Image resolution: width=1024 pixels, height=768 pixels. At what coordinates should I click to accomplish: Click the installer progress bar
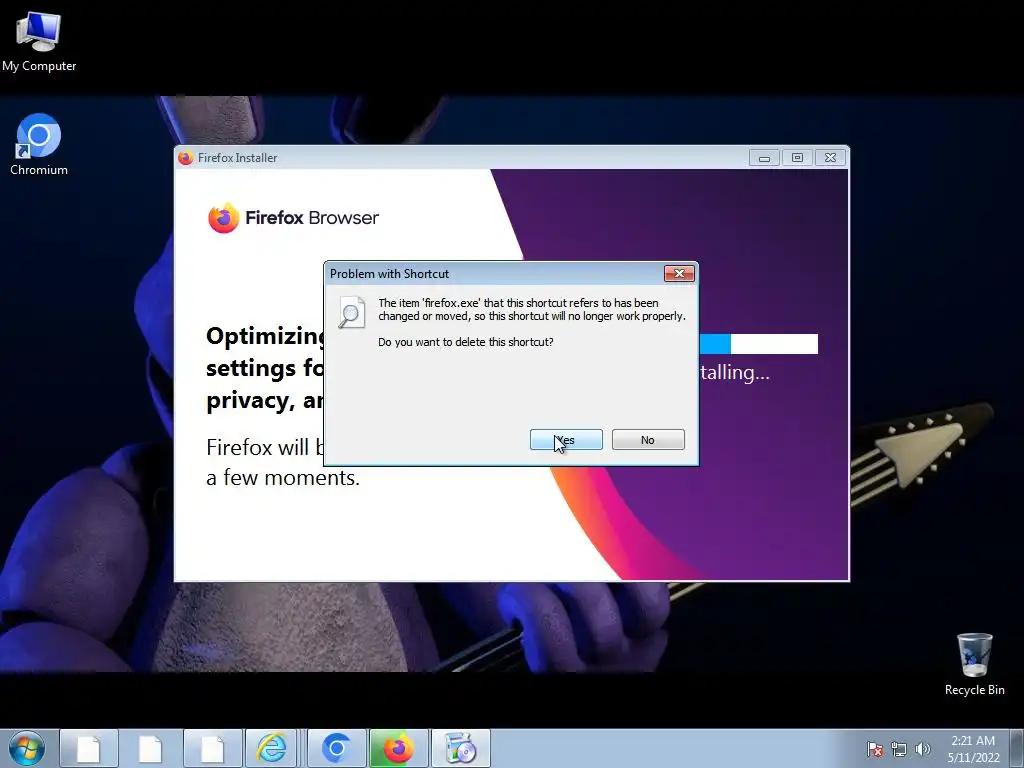coord(758,344)
